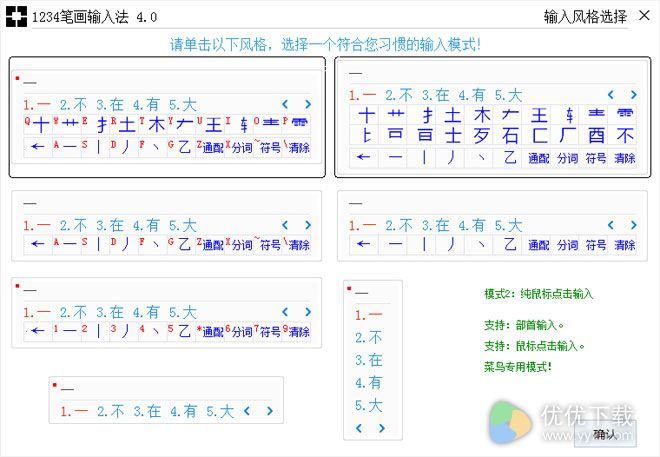Click the 1234笔画输入法 logo icon

[x=16, y=16]
